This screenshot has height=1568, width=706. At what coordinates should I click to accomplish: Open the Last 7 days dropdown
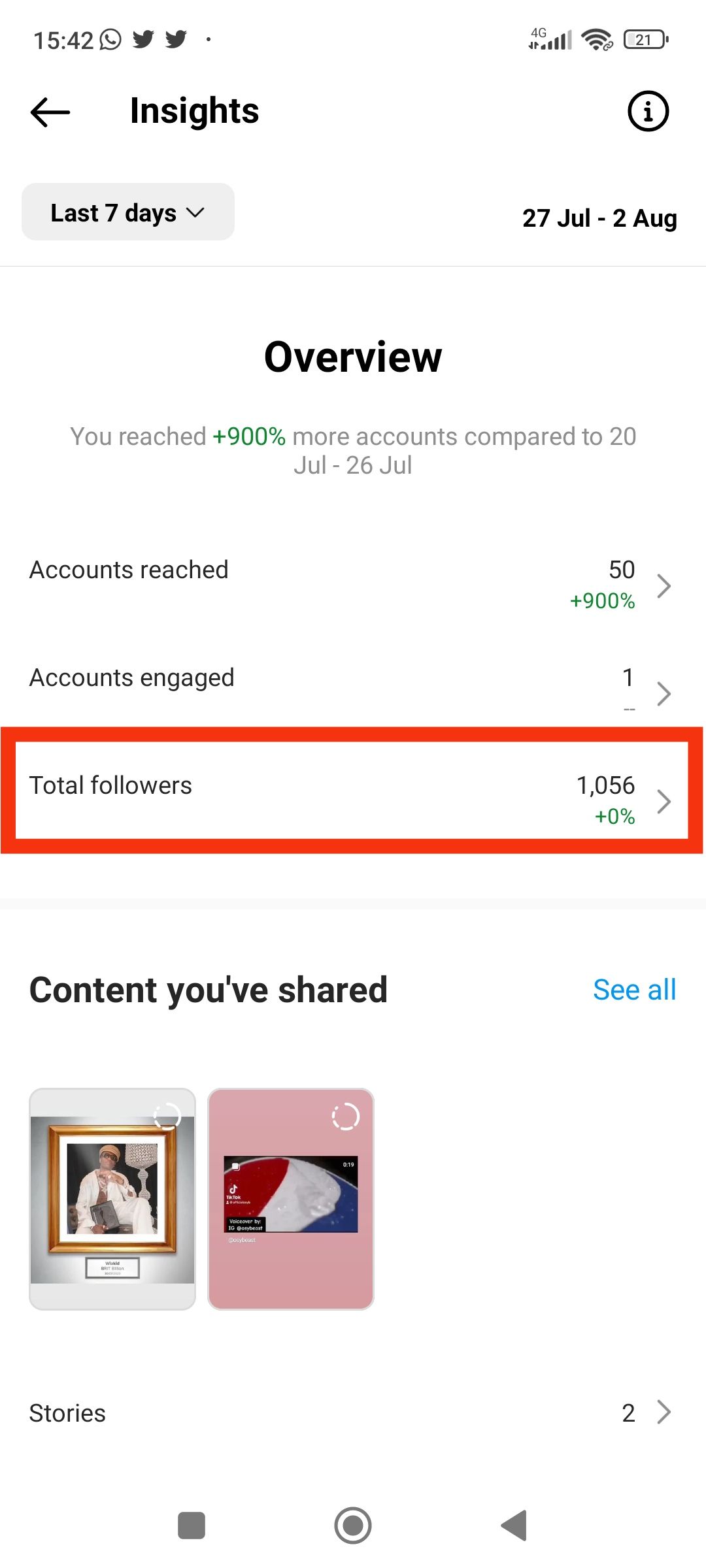127,212
